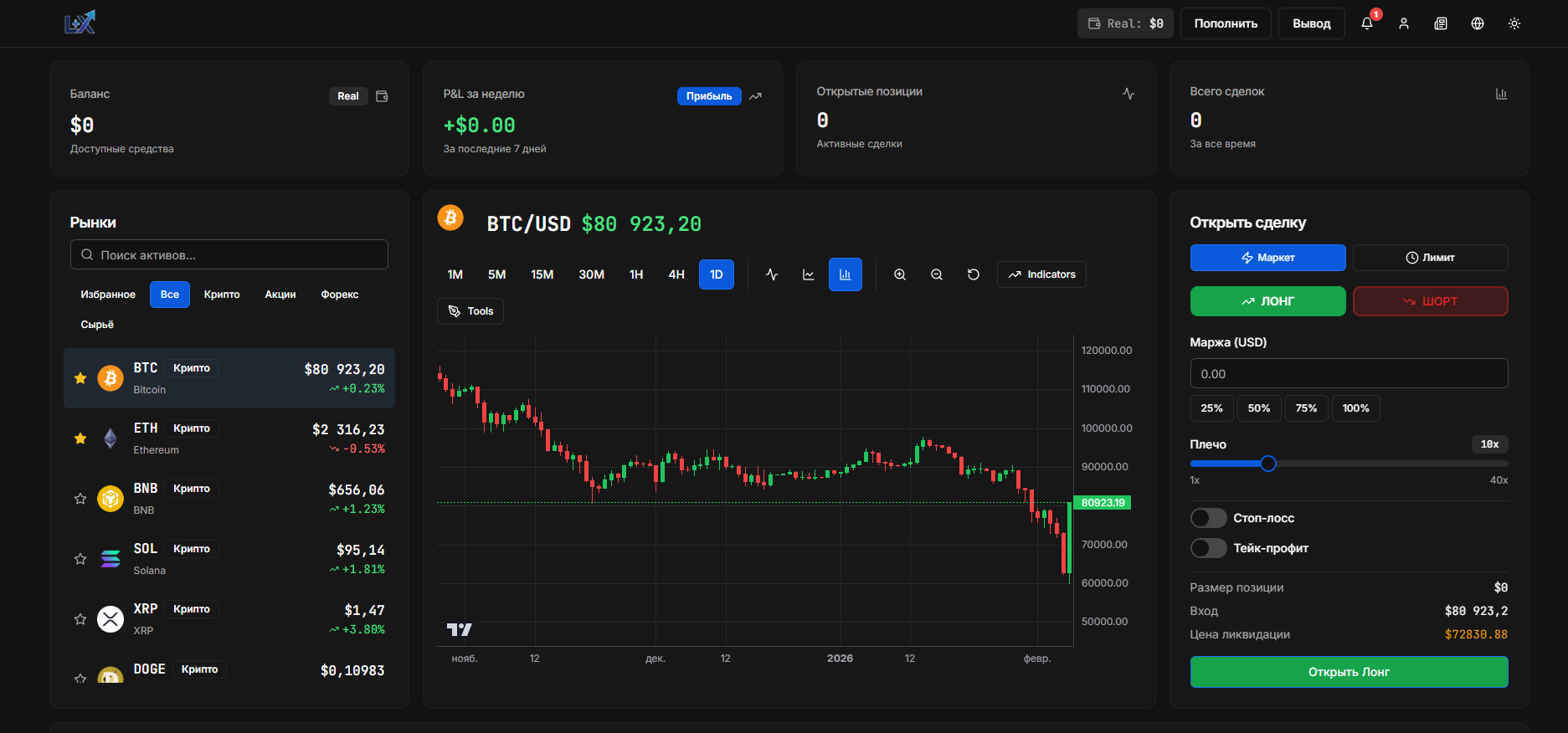1568x733 pixels.
Task: Open the notifications bell
Action: tap(1367, 23)
